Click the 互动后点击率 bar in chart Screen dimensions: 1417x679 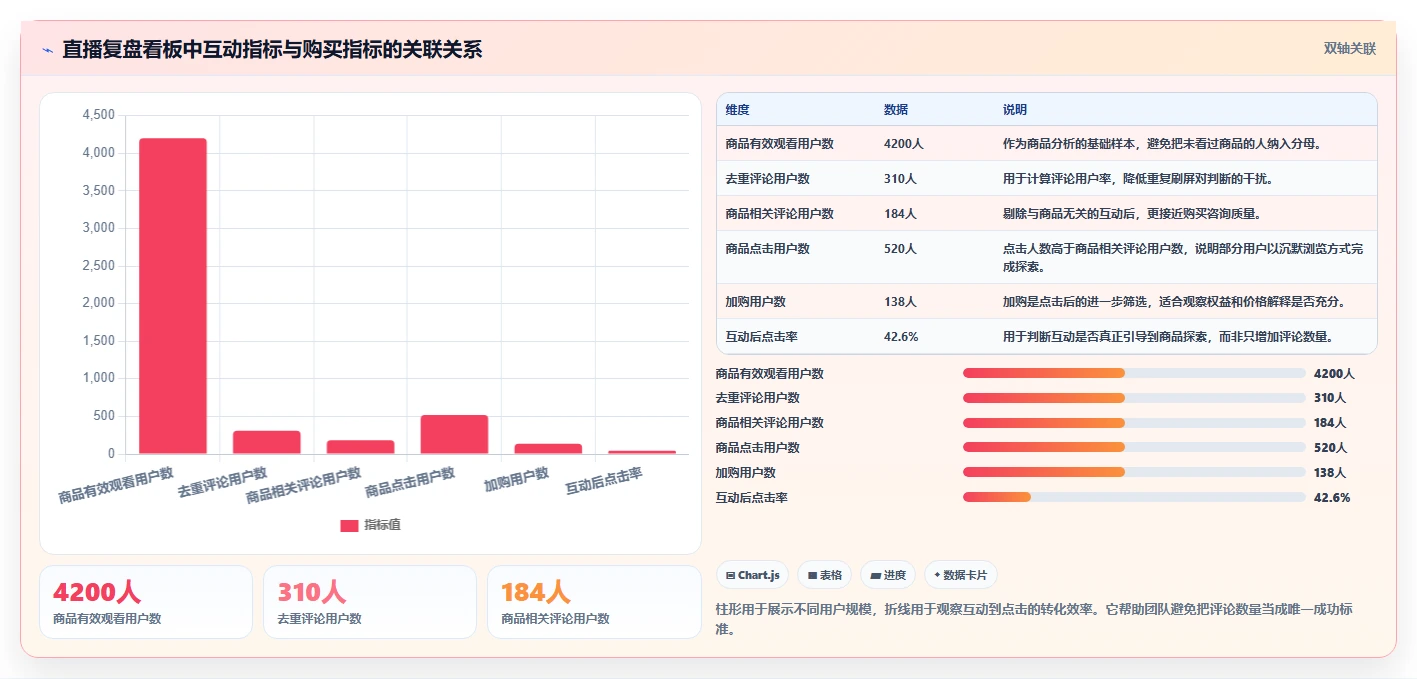[642, 452]
